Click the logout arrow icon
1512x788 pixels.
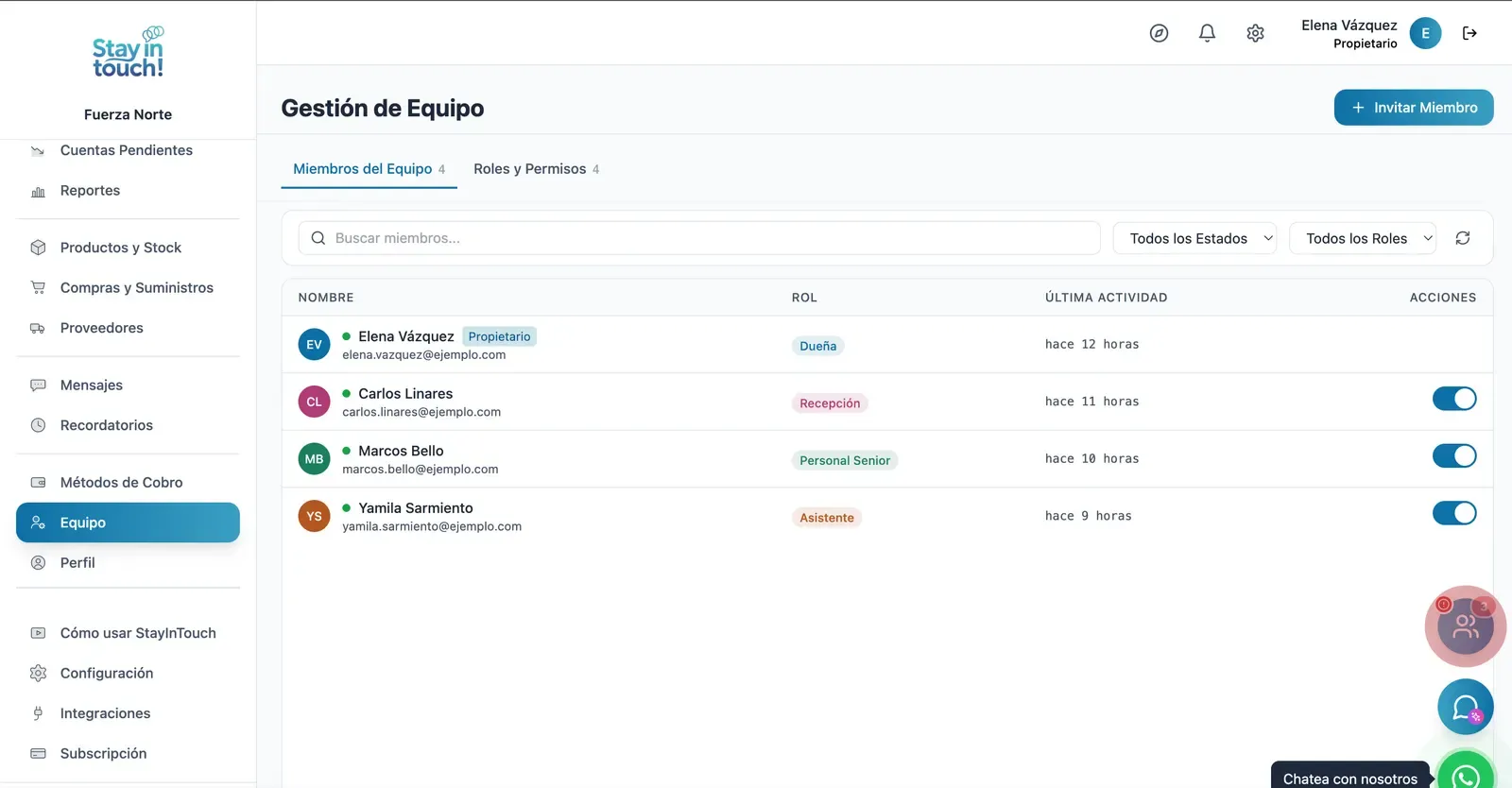(1469, 33)
